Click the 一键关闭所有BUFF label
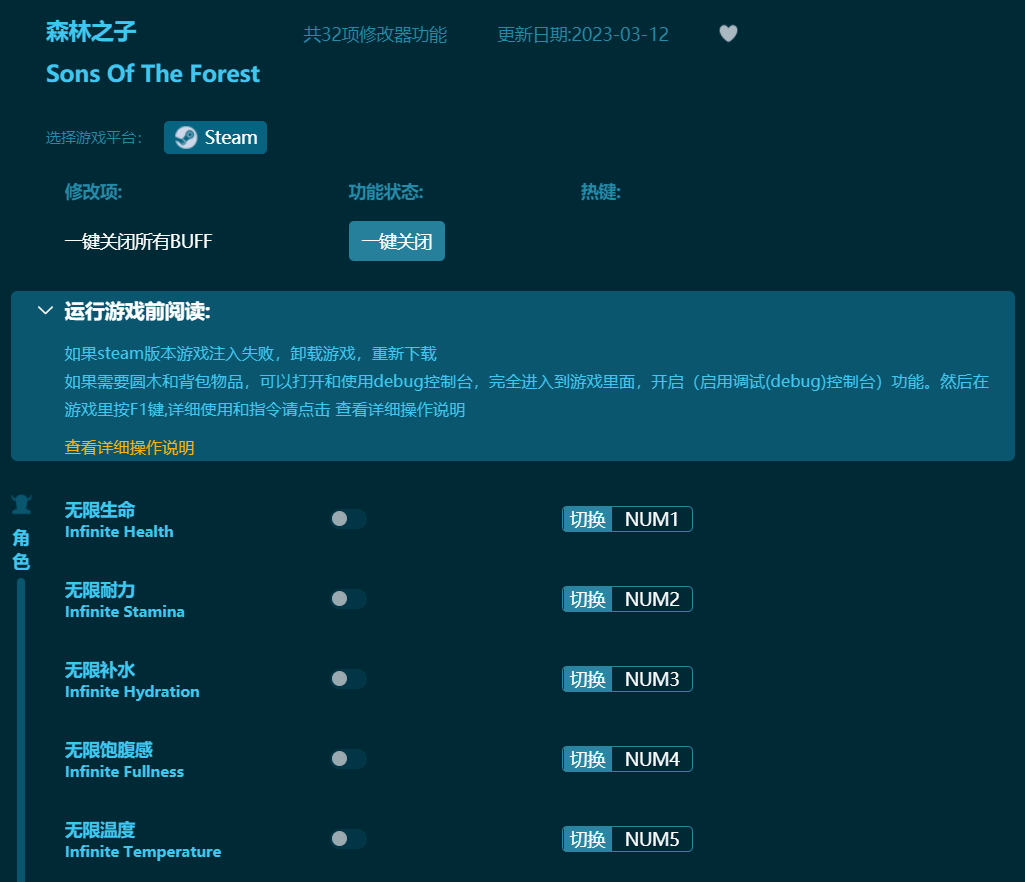The width and height of the screenshot is (1025, 882). [x=139, y=241]
